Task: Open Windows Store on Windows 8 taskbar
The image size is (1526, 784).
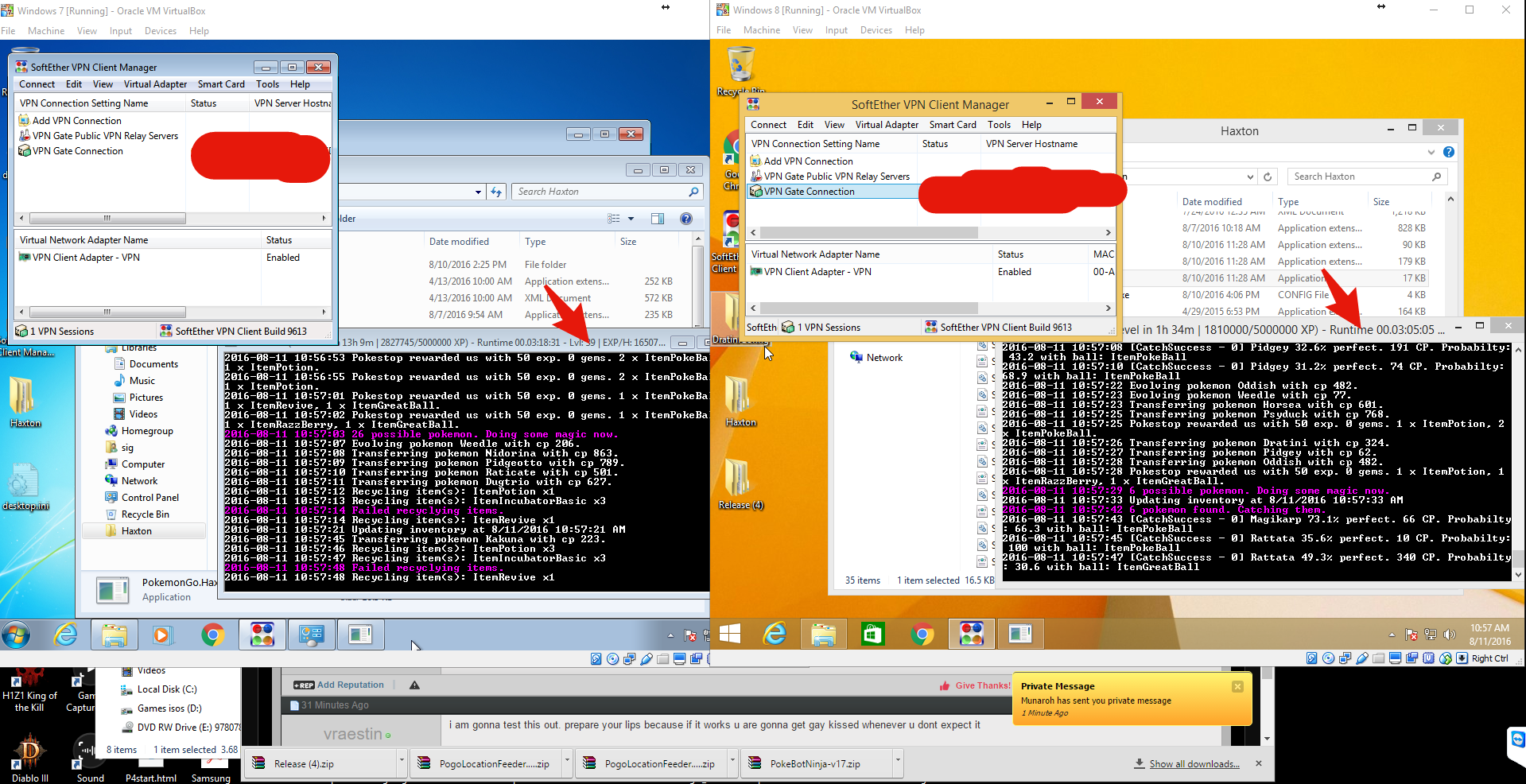Action: (873, 634)
